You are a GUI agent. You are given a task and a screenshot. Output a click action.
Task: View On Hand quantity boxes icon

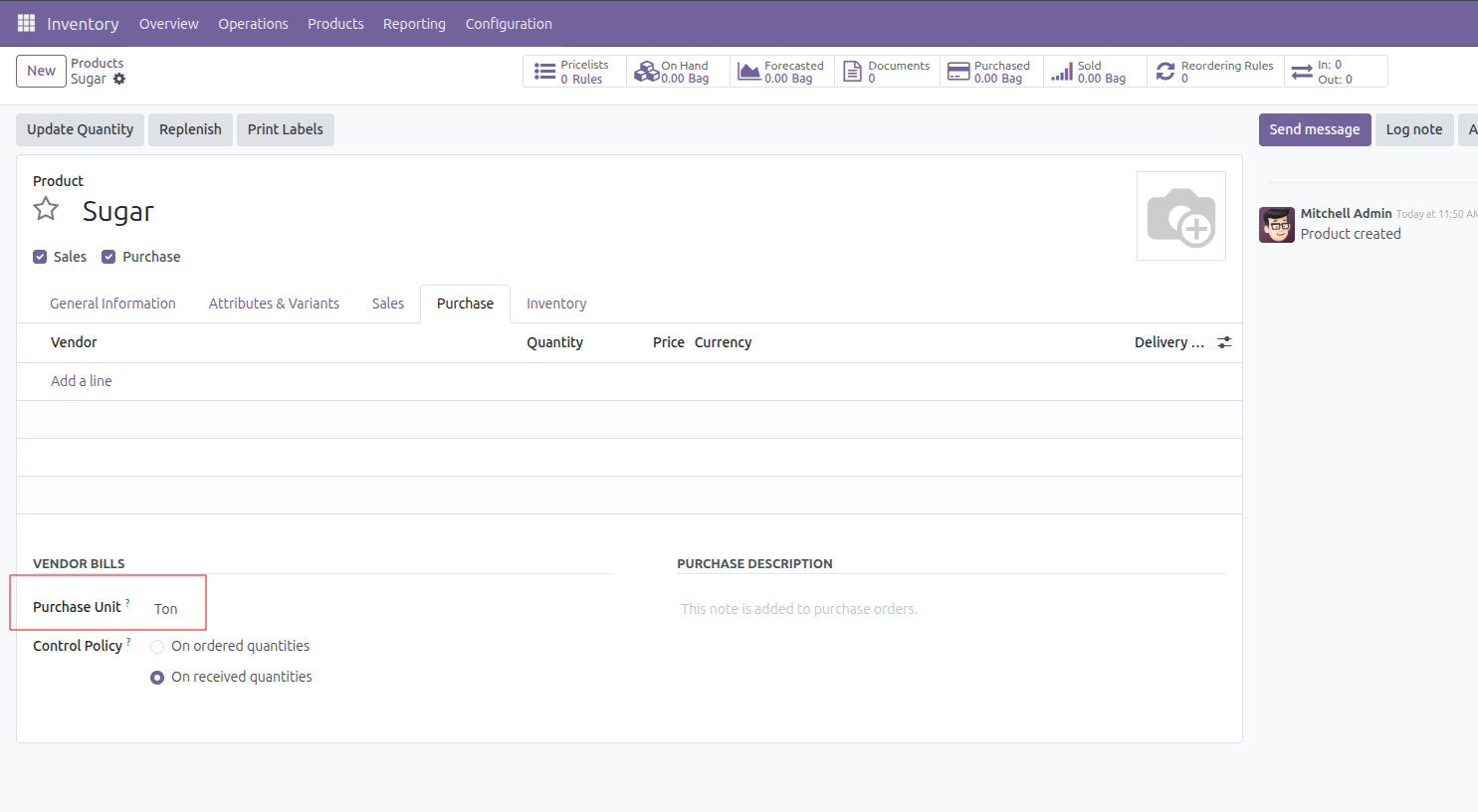pyautogui.click(x=647, y=72)
